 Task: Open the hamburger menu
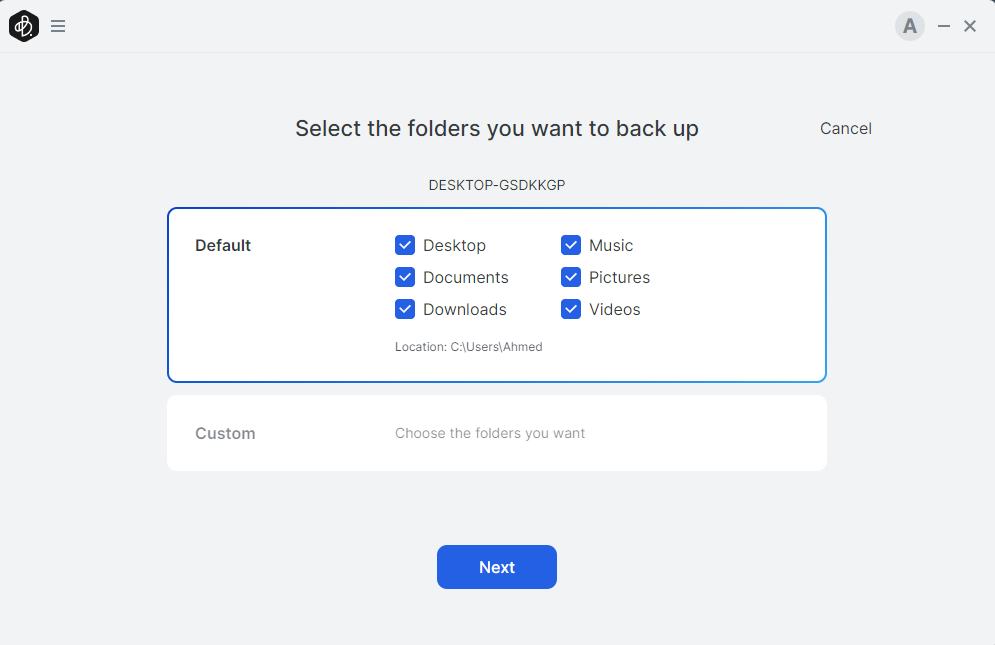pos(58,26)
